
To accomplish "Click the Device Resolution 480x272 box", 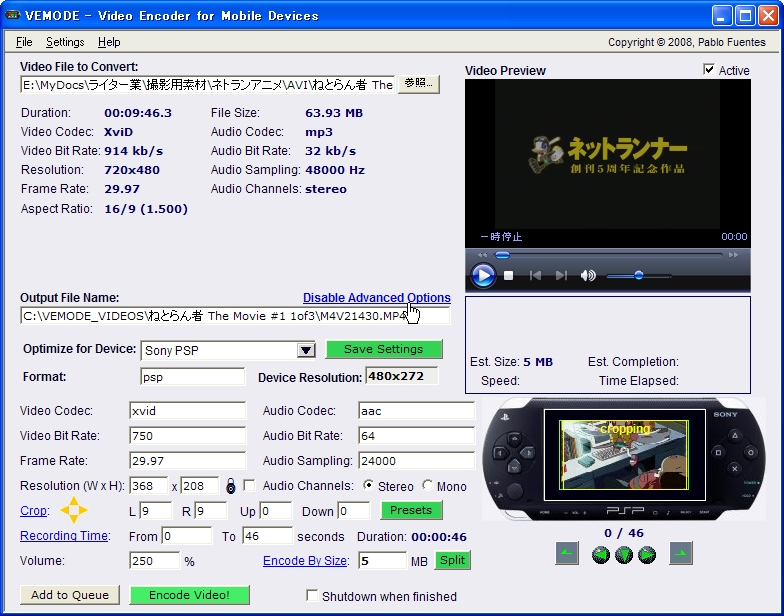I will pyautogui.click(x=402, y=376).
